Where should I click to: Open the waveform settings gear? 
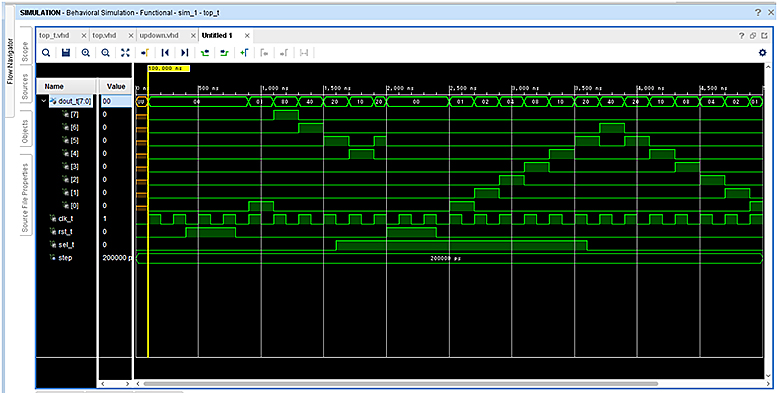tap(763, 53)
